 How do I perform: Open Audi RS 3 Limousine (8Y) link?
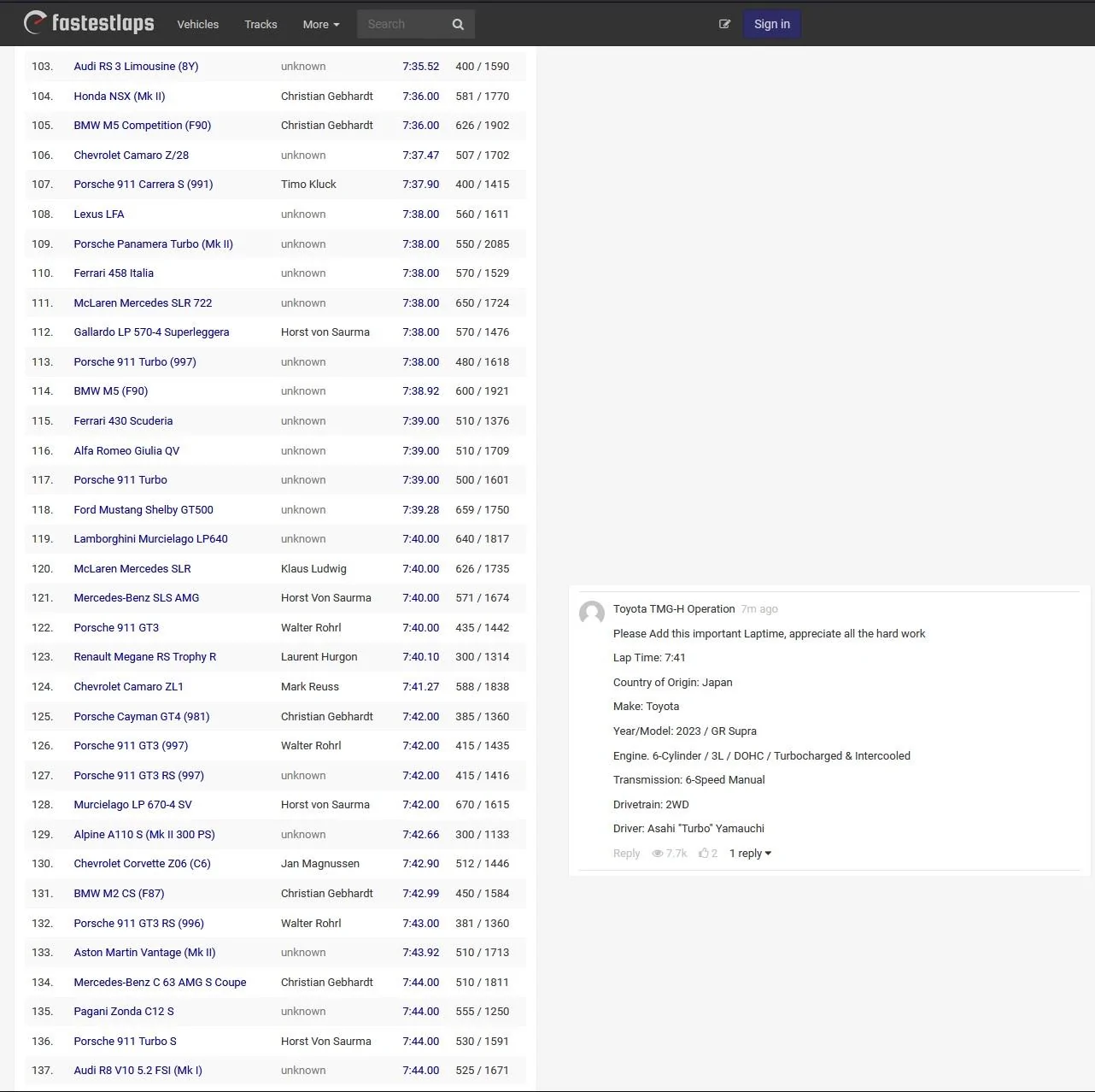[x=136, y=67]
